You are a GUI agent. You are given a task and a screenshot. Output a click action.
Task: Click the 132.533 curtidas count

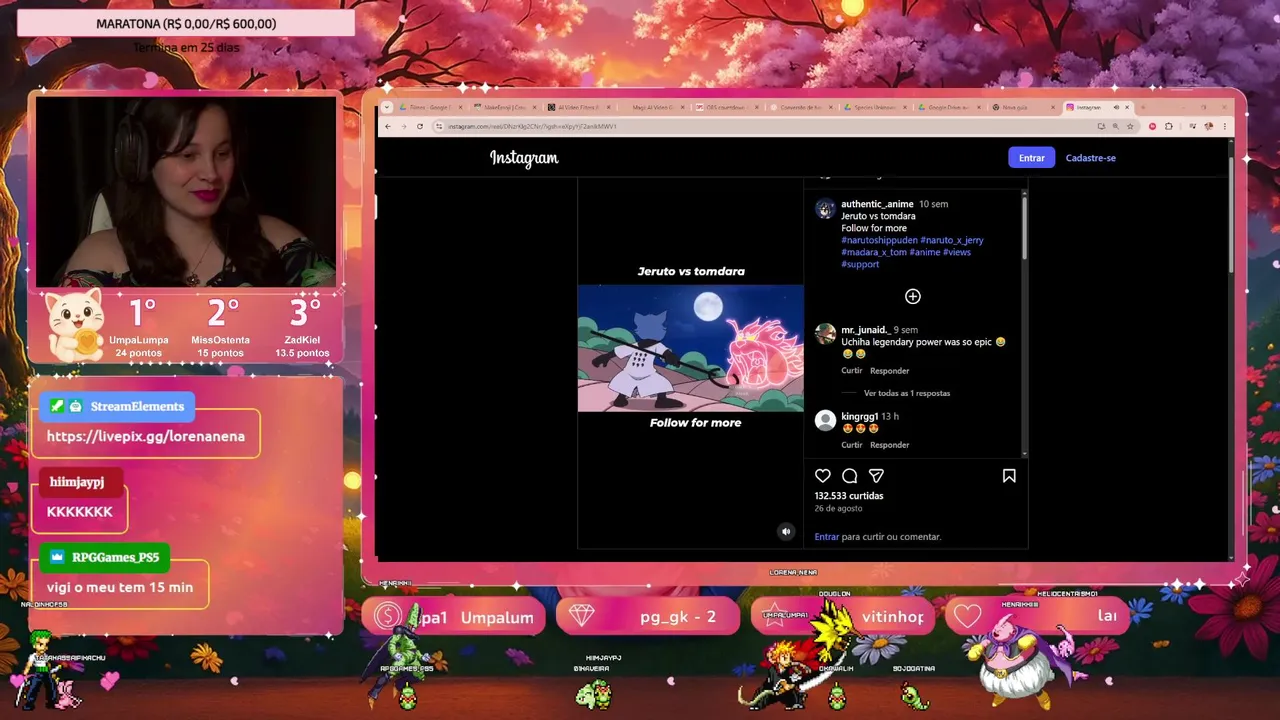click(849, 496)
